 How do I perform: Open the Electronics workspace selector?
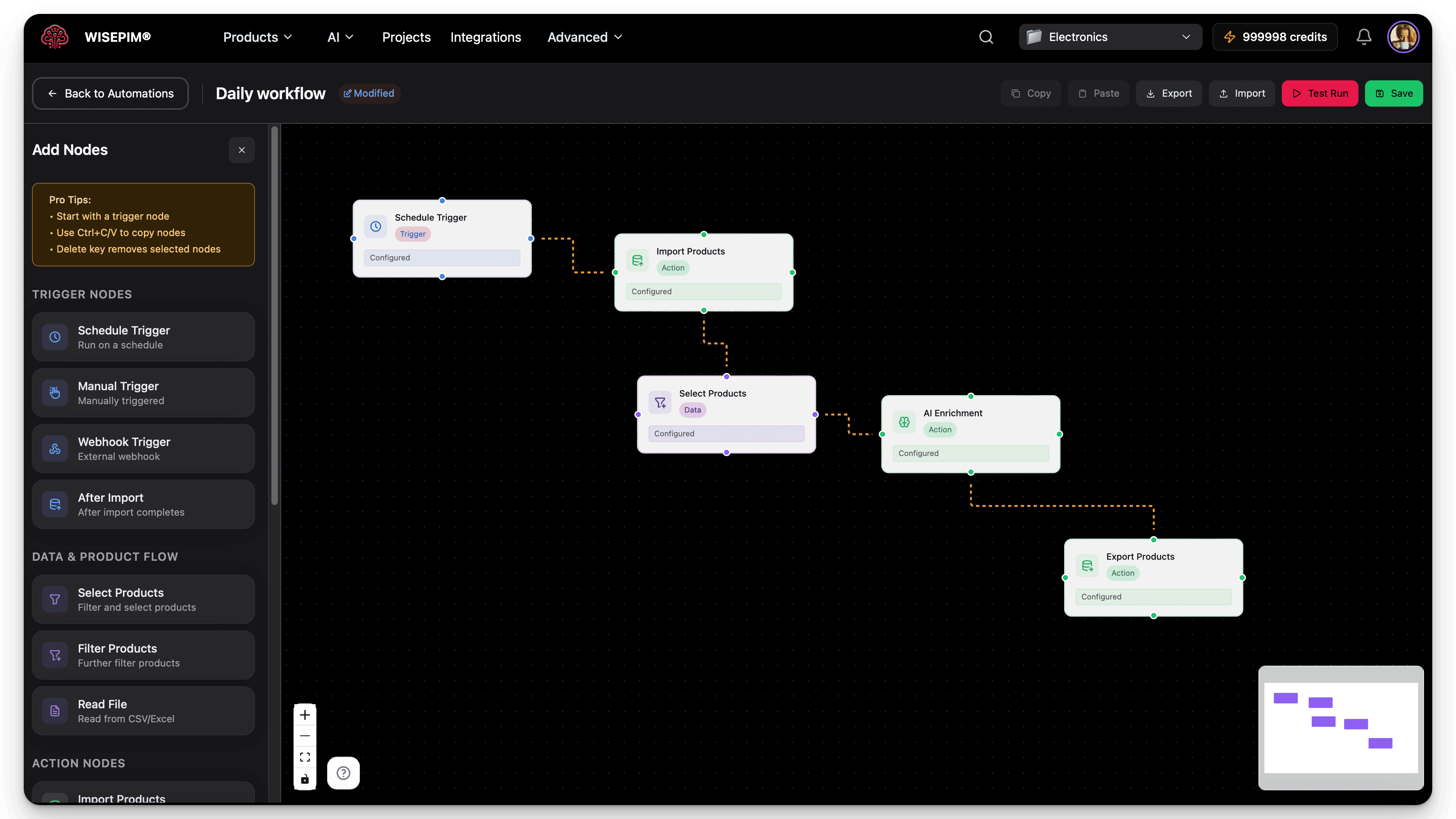(1109, 37)
